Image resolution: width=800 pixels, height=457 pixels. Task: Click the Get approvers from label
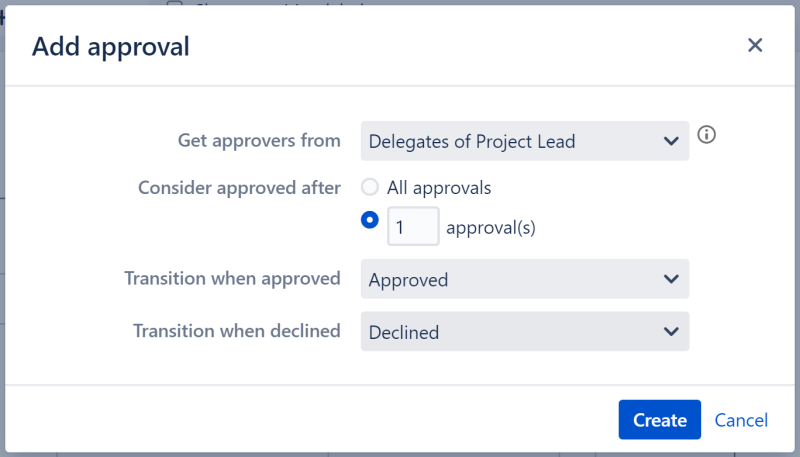coord(259,141)
